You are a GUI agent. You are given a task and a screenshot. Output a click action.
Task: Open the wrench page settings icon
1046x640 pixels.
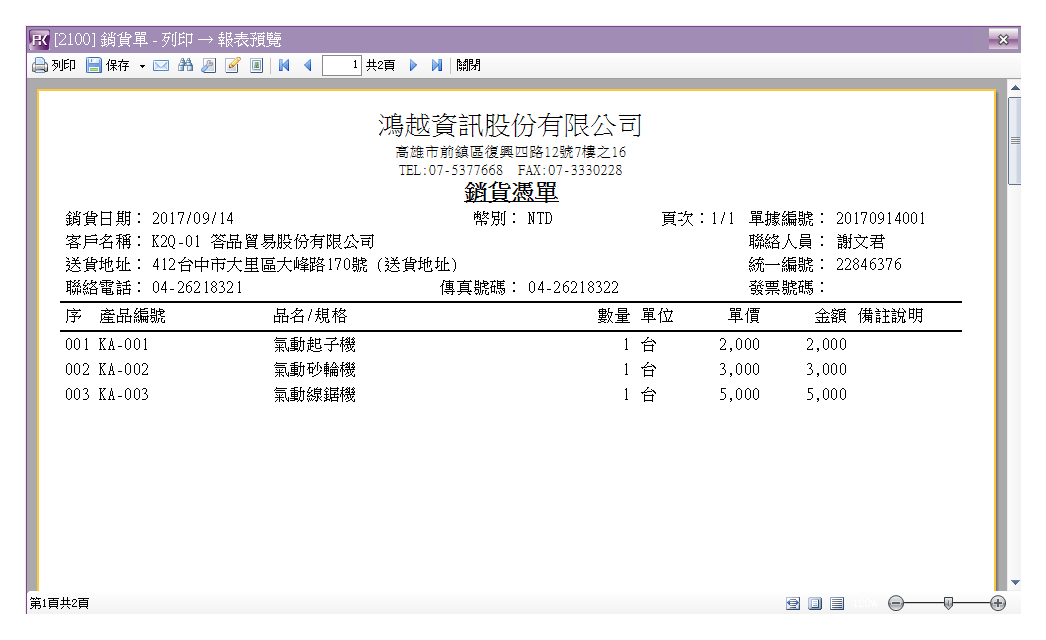pyautogui.click(x=209, y=65)
